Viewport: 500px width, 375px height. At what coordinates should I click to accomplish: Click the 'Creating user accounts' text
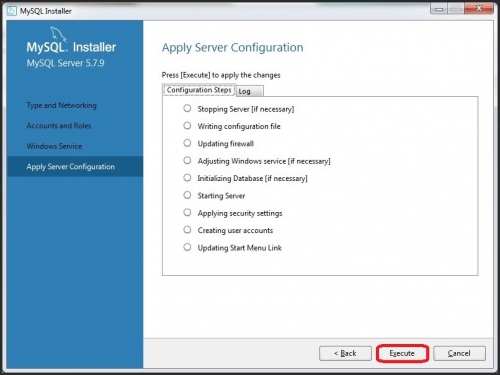235,230
